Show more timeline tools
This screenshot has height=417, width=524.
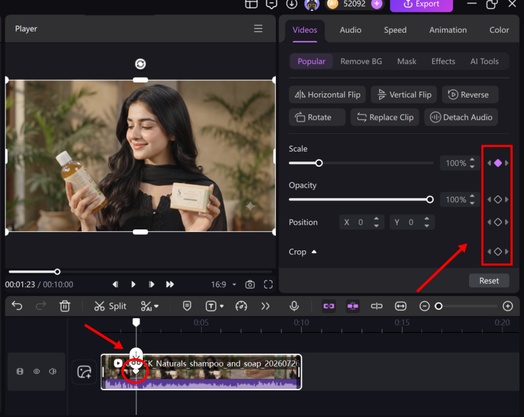(x=265, y=306)
